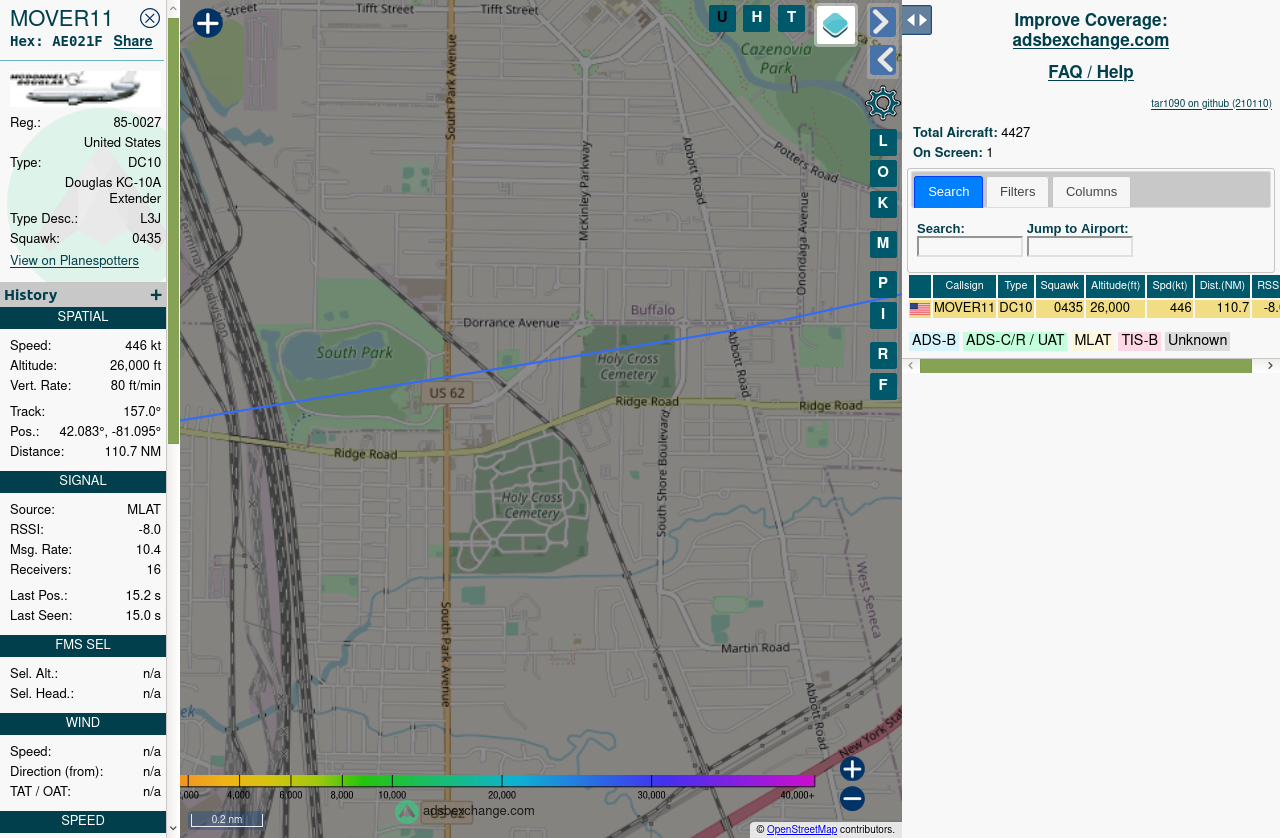Close the MOVER11 aircraft info panel
1280x838 pixels.
coord(150,18)
